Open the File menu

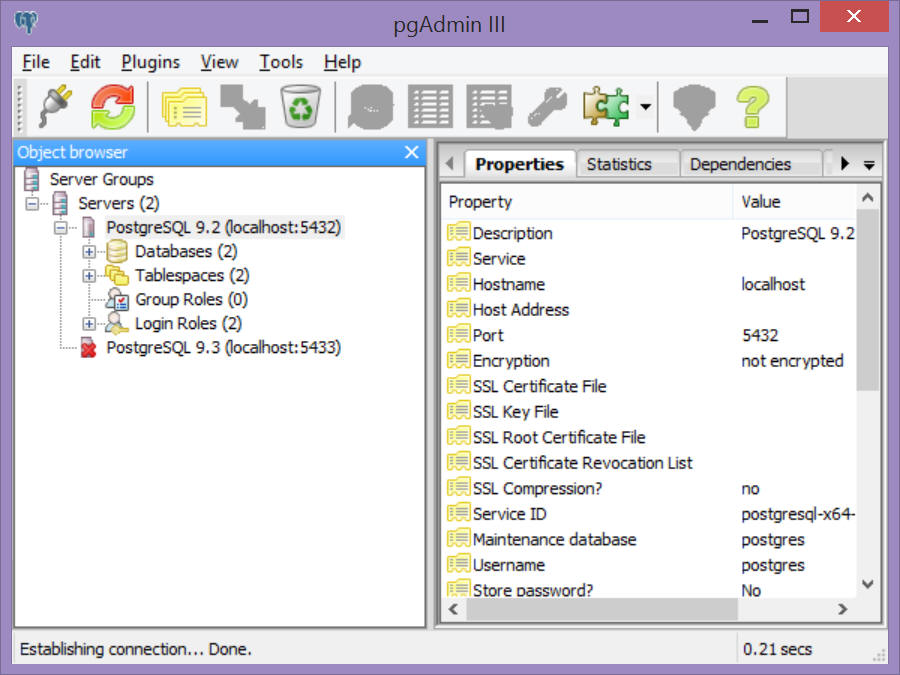coord(36,61)
